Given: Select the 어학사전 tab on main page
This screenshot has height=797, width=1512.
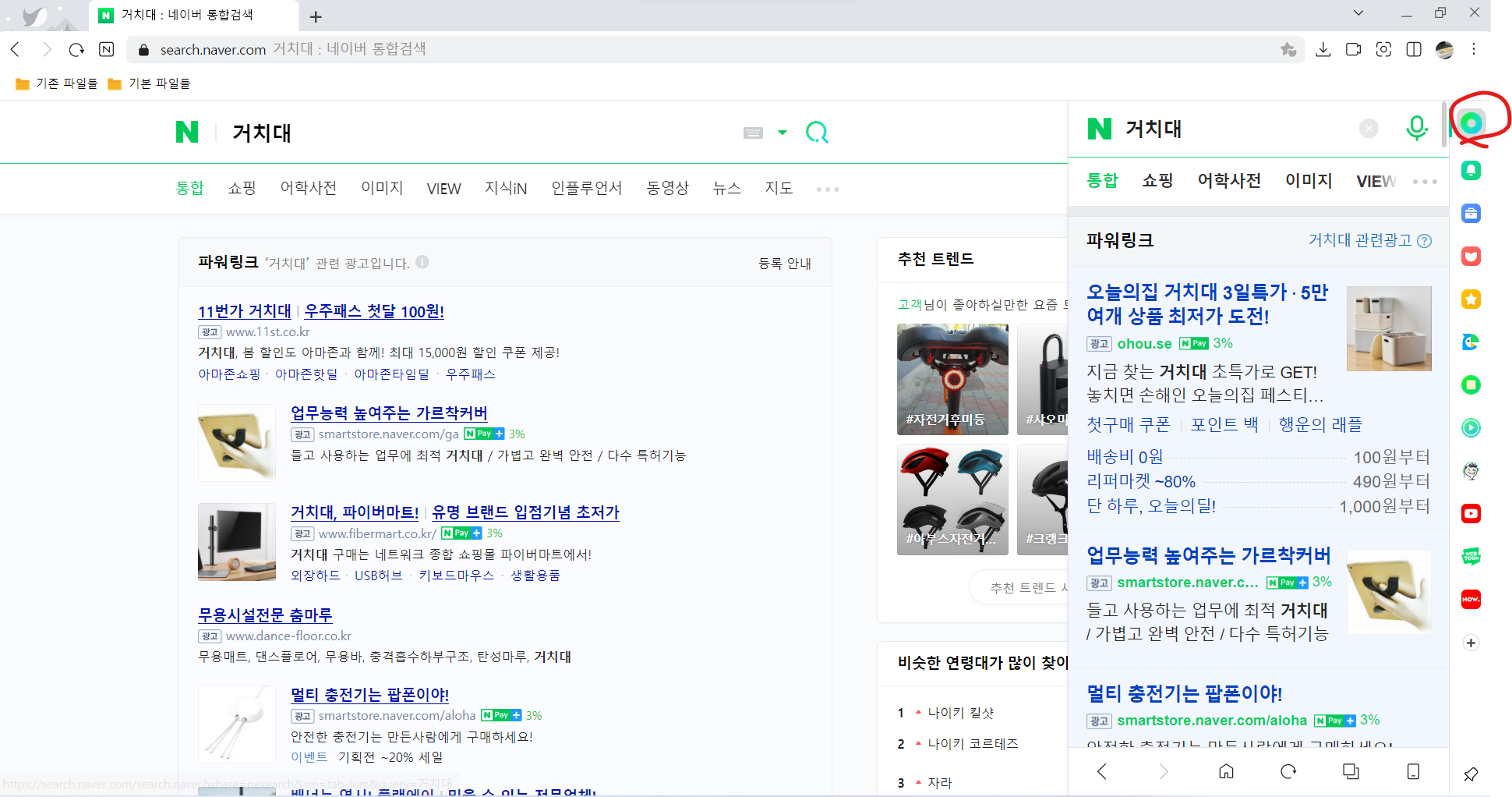Looking at the screenshot, I should [308, 188].
